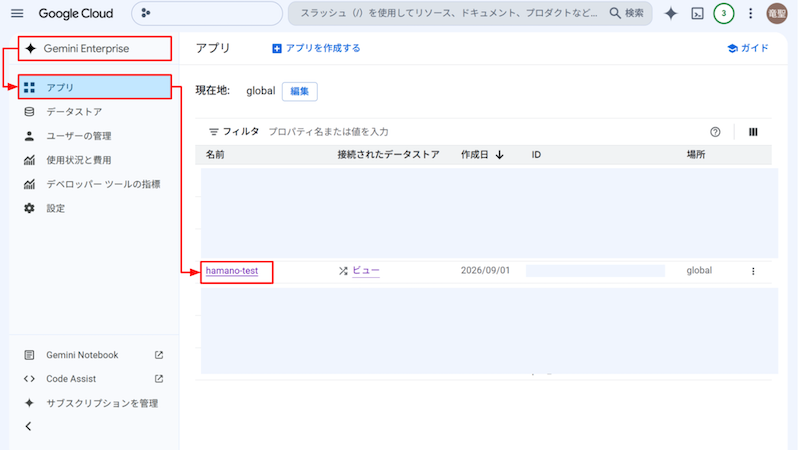The image size is (804, 450).
Task: Click the Code Assist brackets icon
Action: pos(29,379)
